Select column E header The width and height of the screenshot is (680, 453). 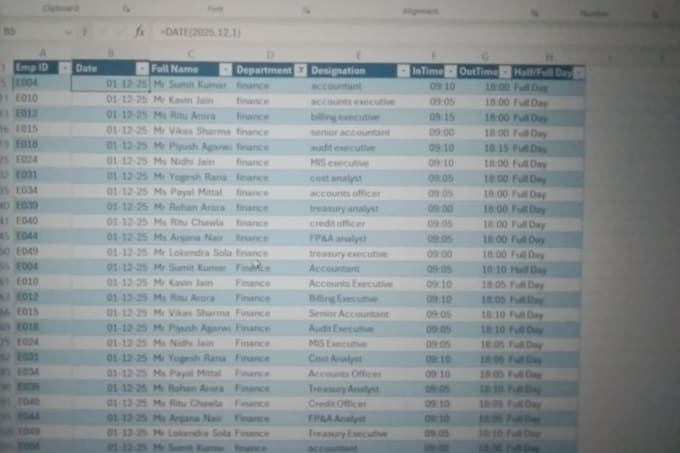[x=358, y=56]
